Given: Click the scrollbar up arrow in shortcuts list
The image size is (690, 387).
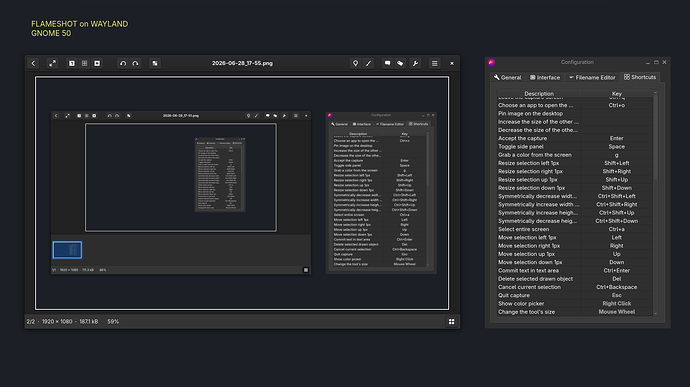Looking at the screenshot, I should (656, 92).
